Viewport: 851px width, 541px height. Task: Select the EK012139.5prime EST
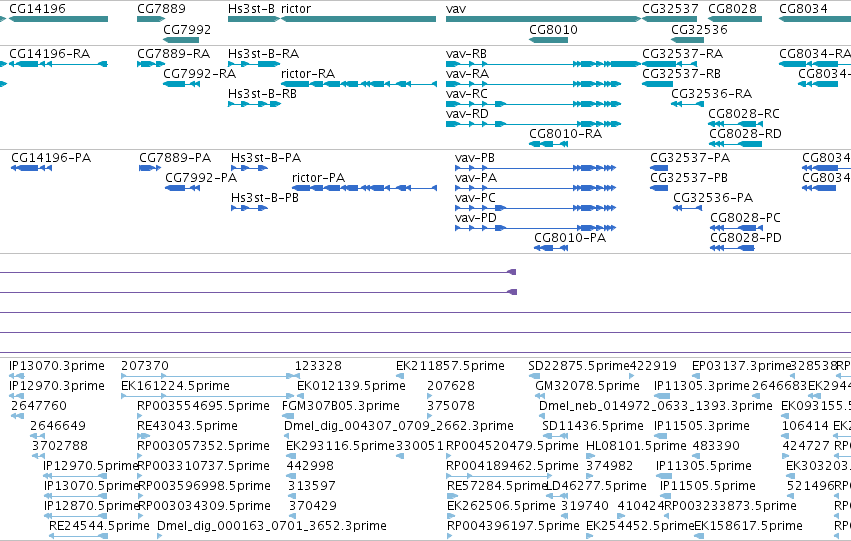coord(301,396)
